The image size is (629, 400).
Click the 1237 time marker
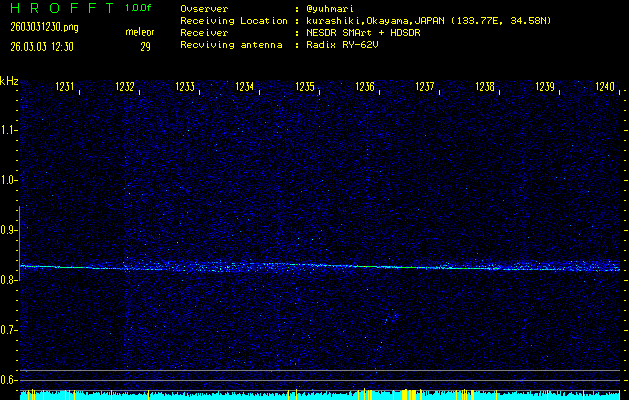(425, 86)
